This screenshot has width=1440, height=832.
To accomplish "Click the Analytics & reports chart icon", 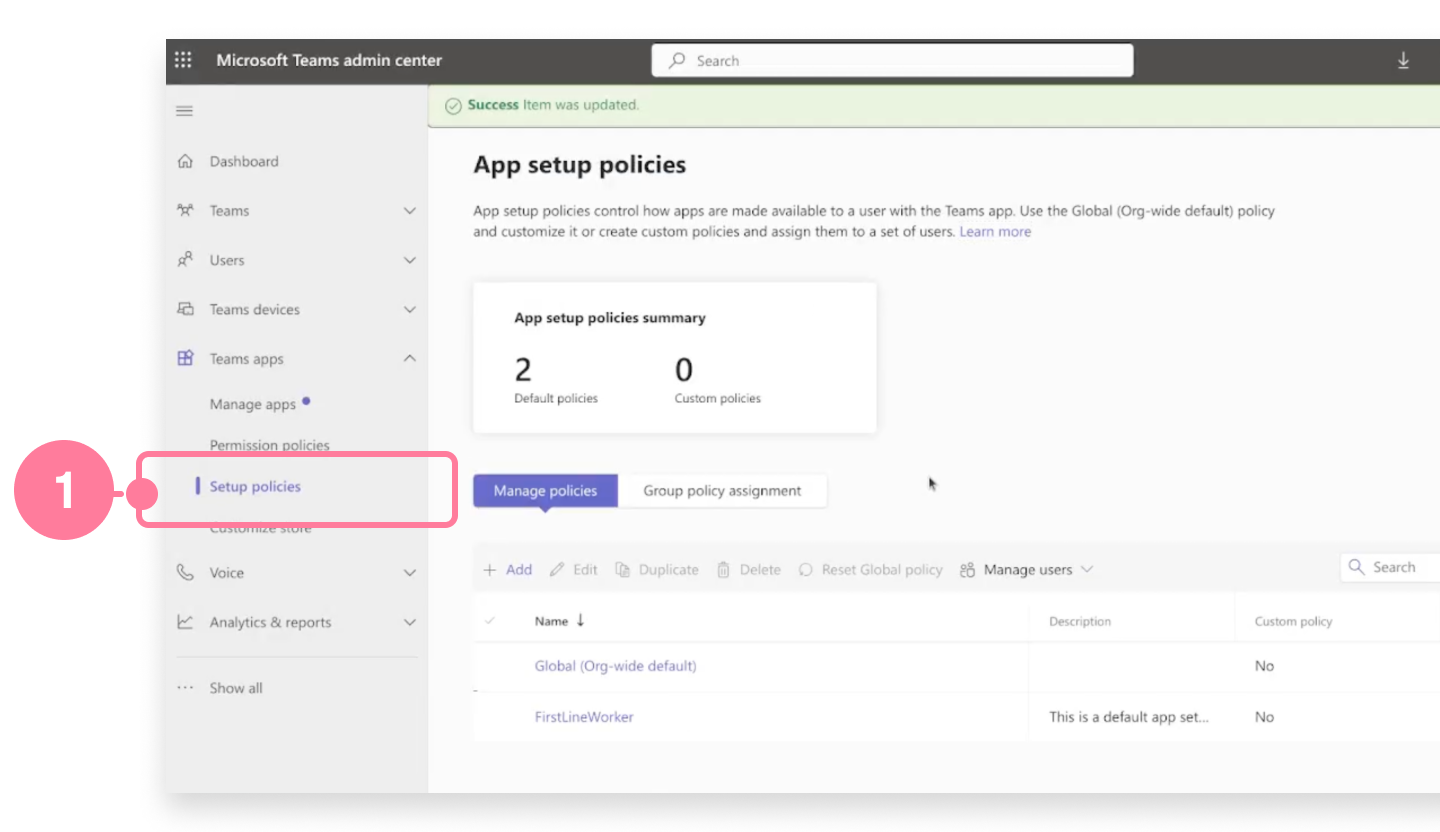I will coord(184,621).
